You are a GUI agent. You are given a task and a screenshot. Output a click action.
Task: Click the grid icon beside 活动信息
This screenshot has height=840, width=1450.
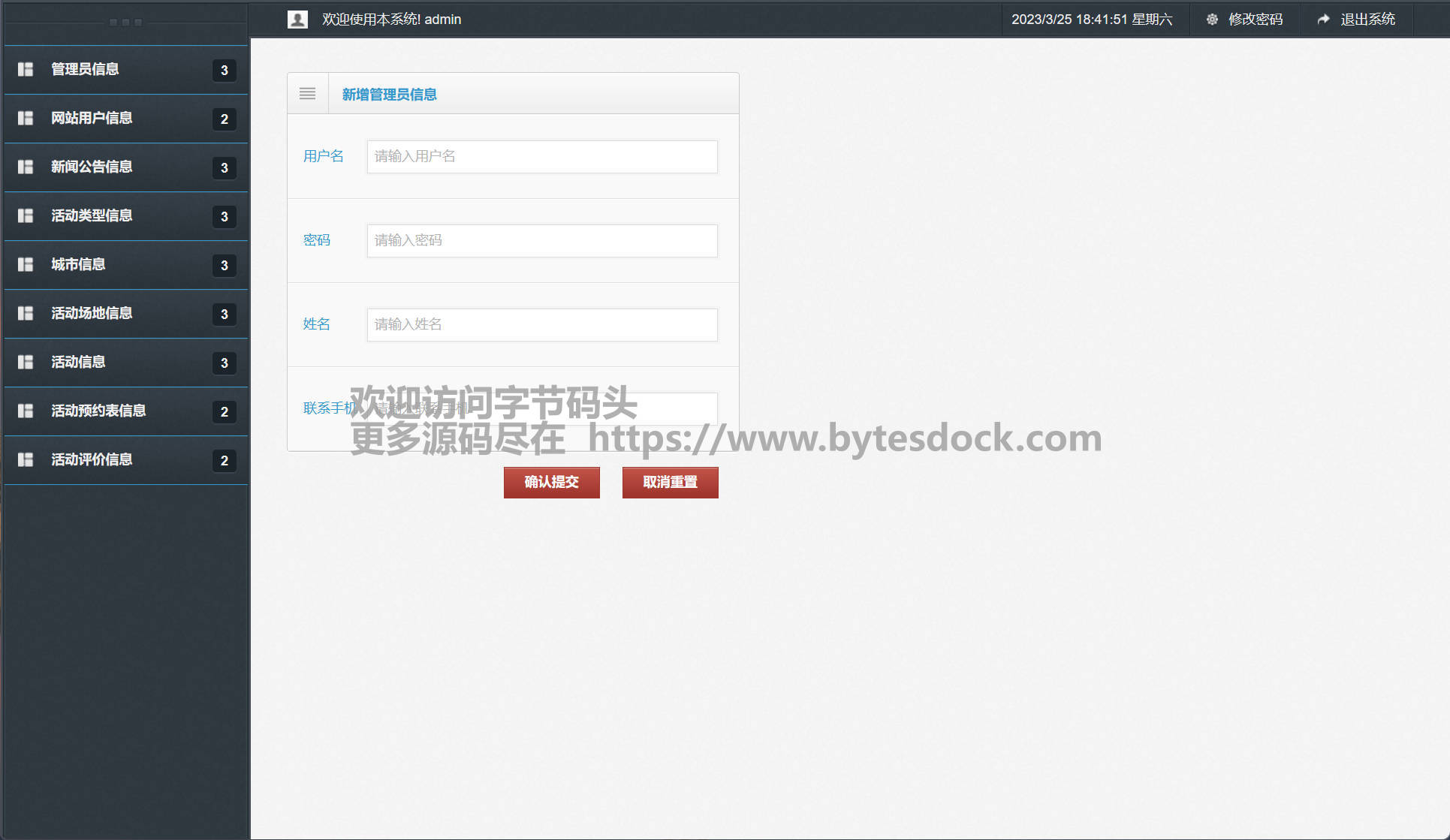point(26,362)
